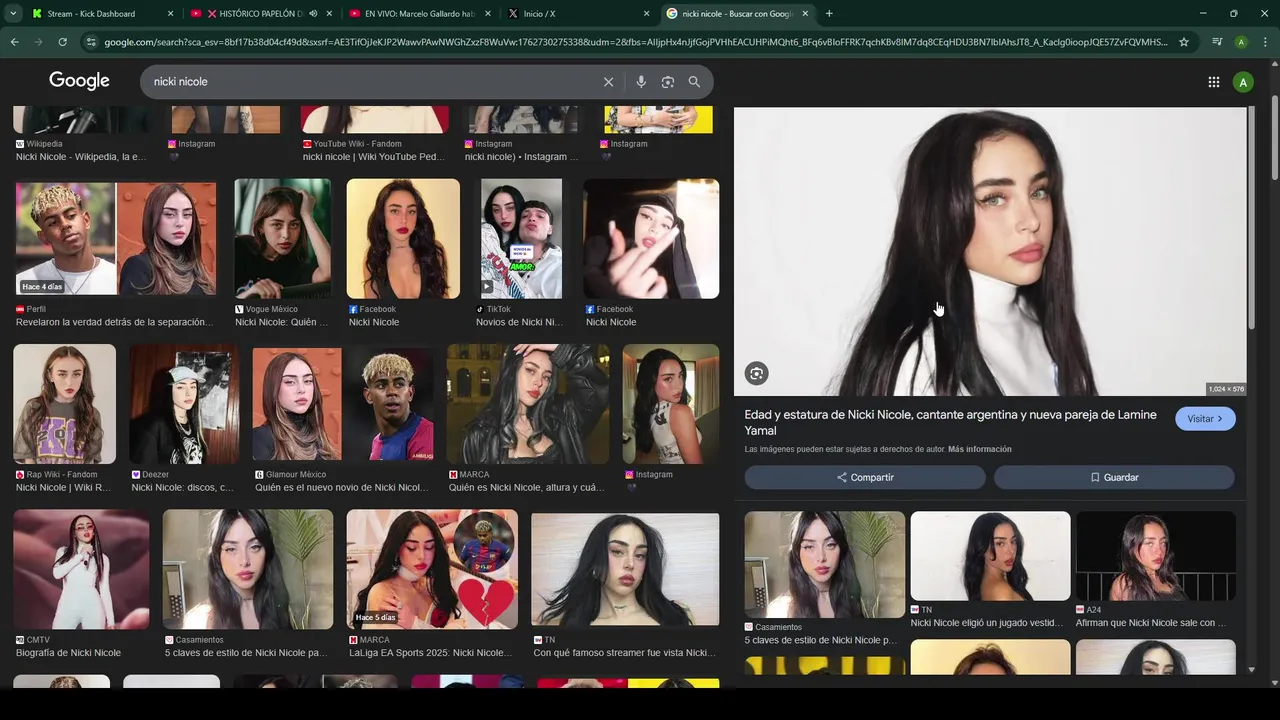
Task: Open the Perfil result with Hace 4 días badge
Action: [116, 239]
